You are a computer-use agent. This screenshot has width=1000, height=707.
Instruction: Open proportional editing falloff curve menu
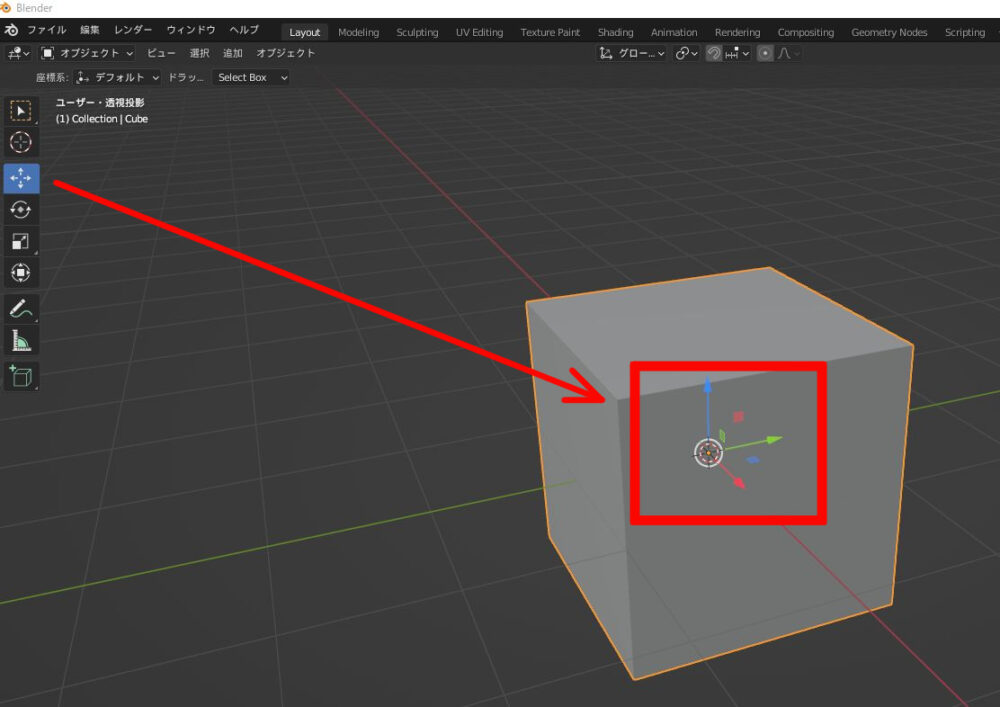[x=788, y=54]
